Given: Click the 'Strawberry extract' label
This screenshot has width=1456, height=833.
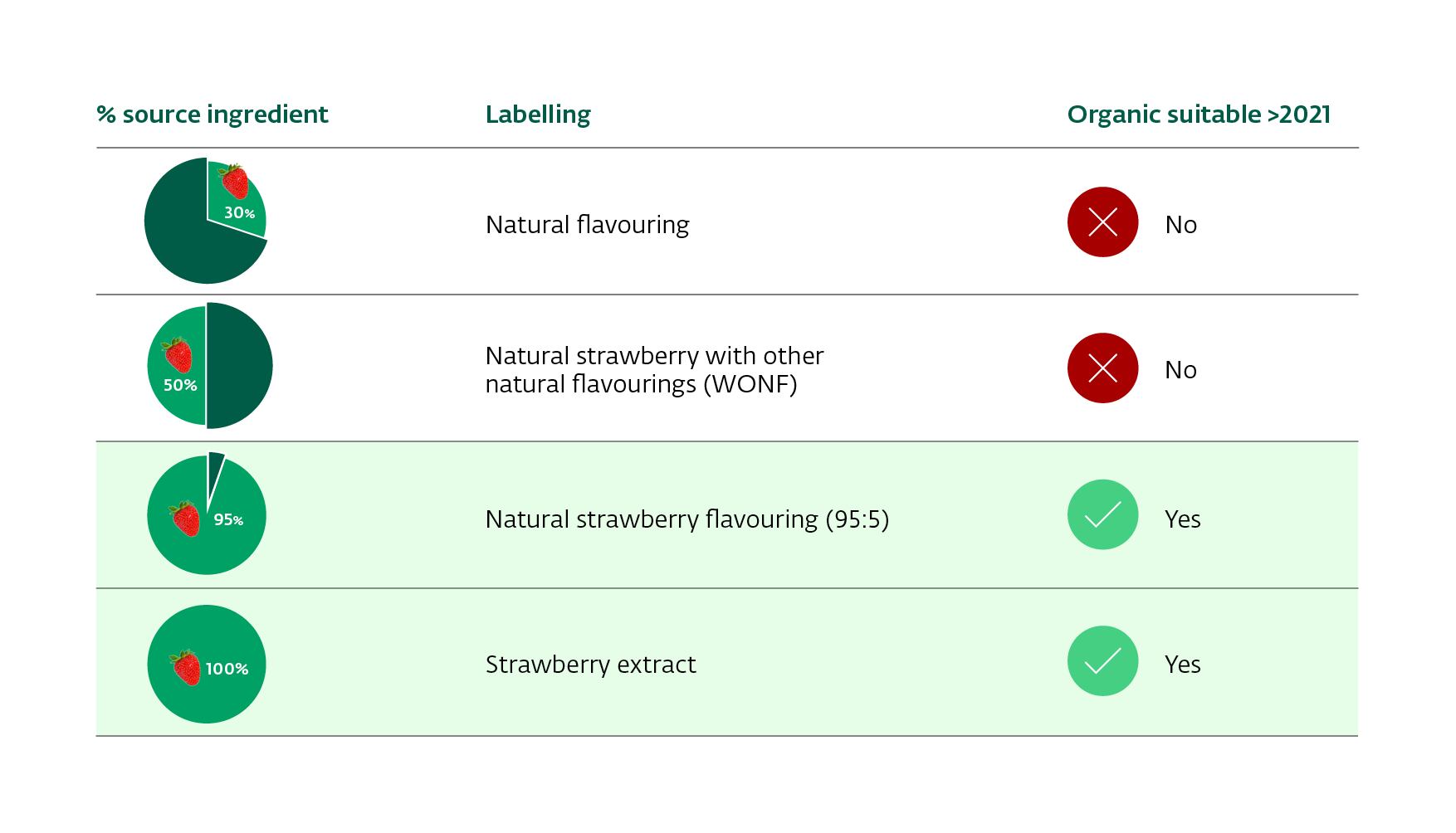Looking at the screenshot, I should click(590, 665).
